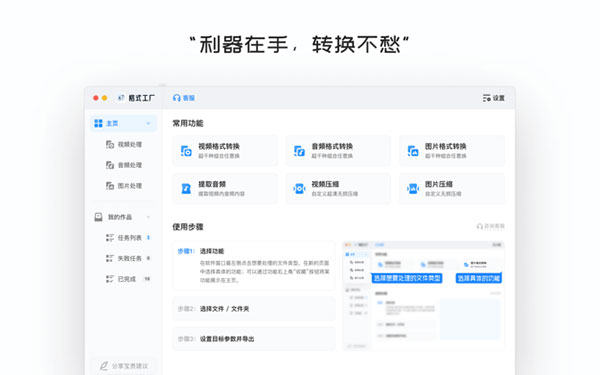The height and width of the screenshot is (375, 600).
Task: Open the 图片格式转换 function card
Action: tap(452, 151)
